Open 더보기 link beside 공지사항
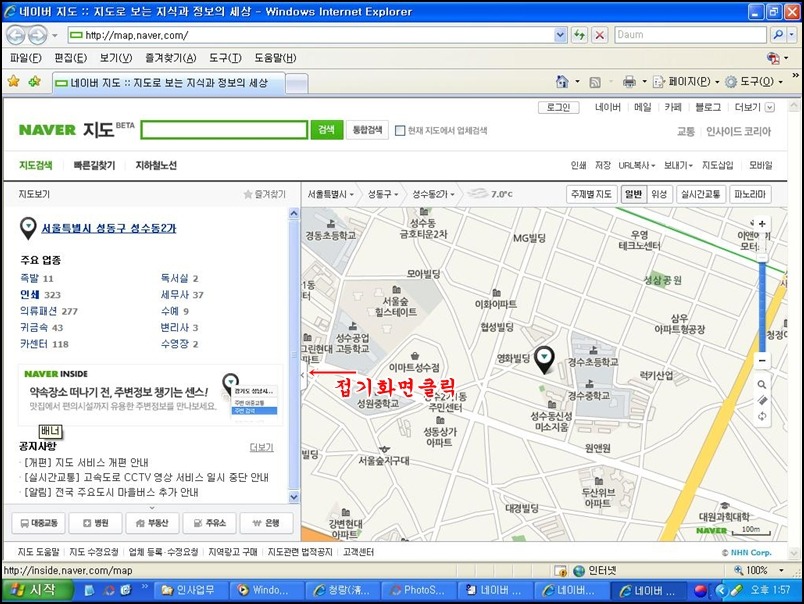 262,447
